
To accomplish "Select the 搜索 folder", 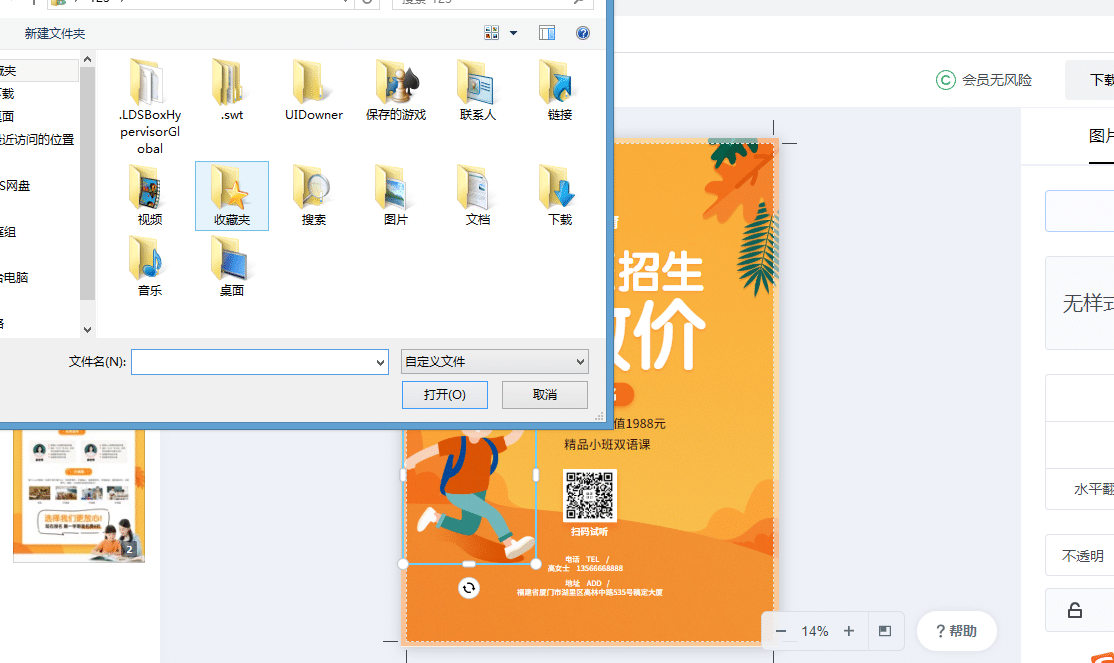I will click(313, 195).
